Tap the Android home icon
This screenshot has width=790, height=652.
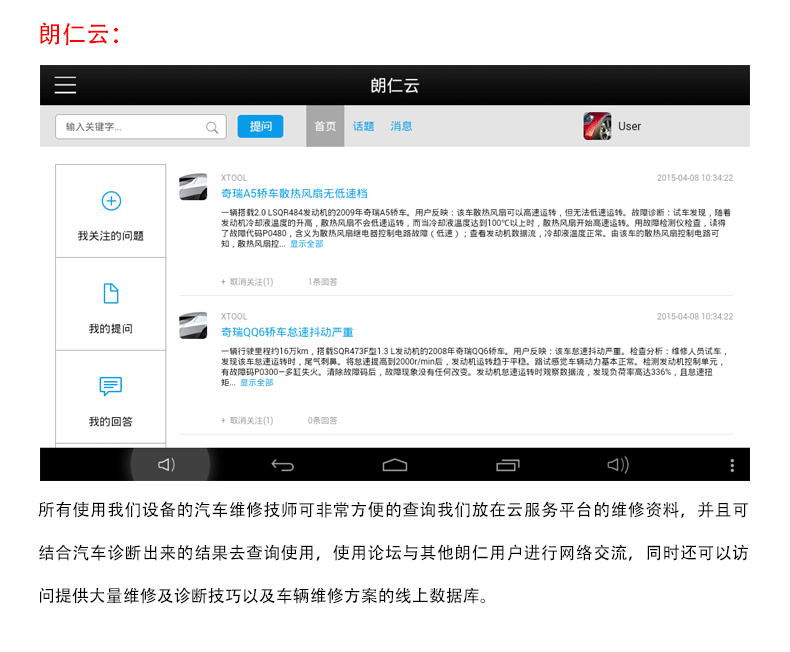click(395, 465)
